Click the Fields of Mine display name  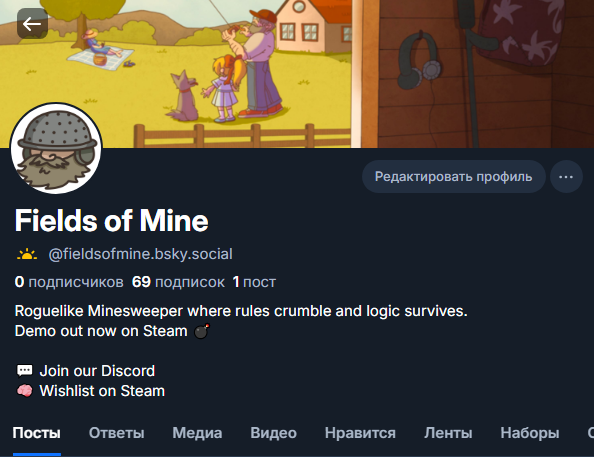pyautogui.click(x=111, y=221)
